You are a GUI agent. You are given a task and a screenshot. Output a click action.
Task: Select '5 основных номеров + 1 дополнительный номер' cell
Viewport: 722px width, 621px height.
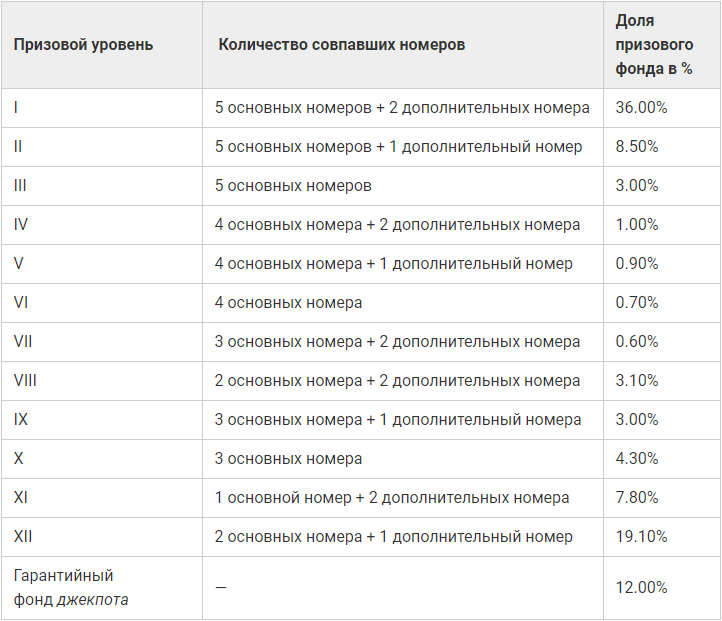tap(398, 147)
